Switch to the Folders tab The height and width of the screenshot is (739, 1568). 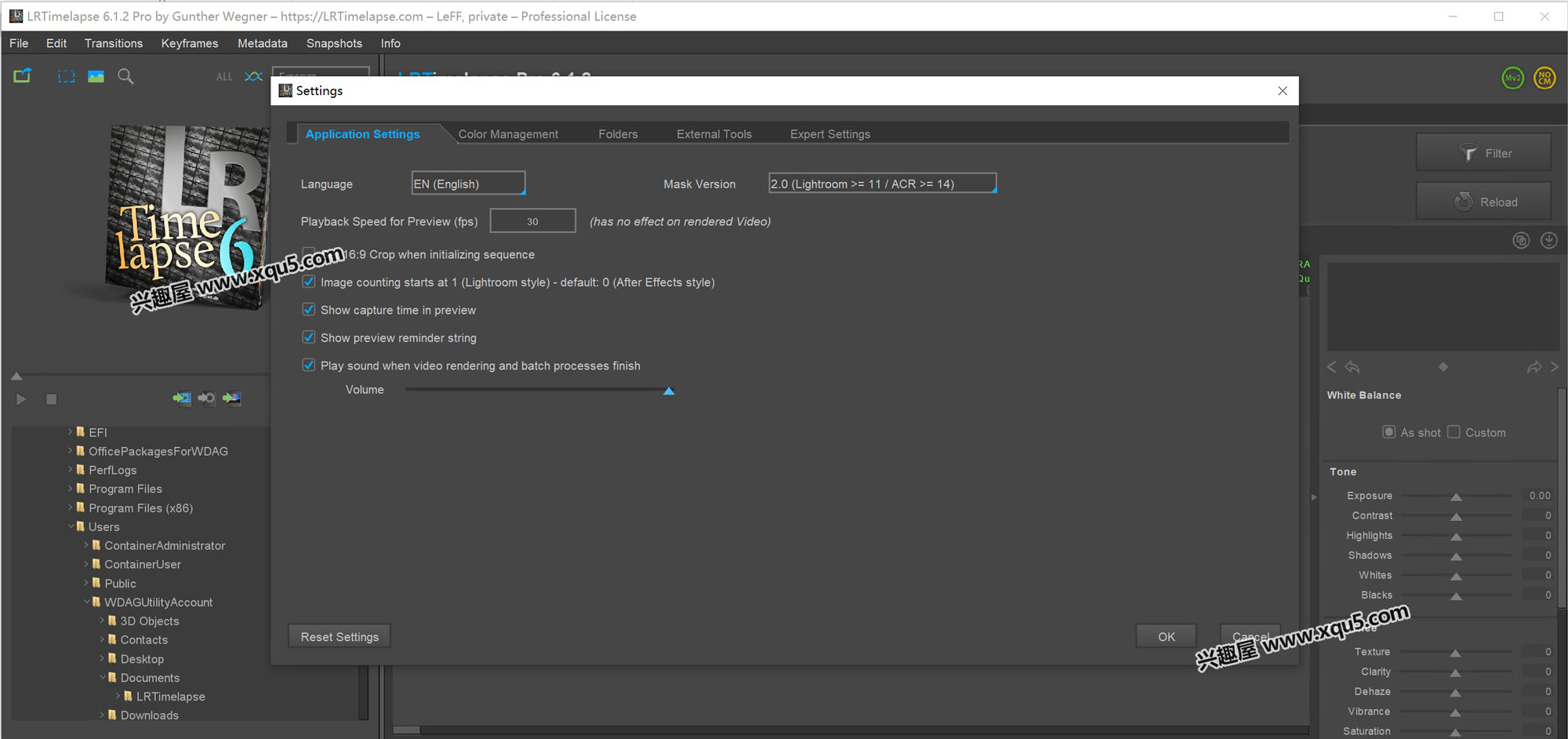click(x=618, y=134)
